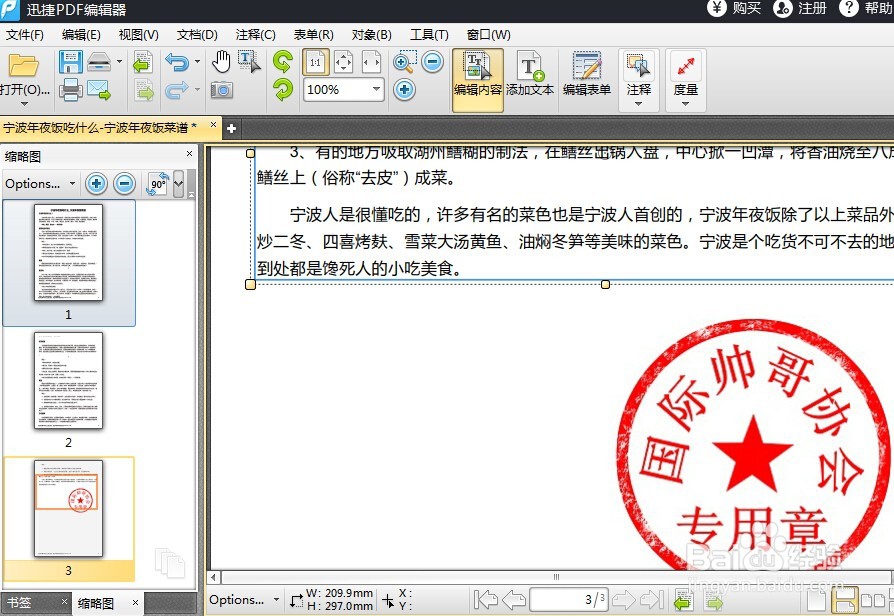
Task: Zoom in on thumbnails with plus icon
Action: 96,183
